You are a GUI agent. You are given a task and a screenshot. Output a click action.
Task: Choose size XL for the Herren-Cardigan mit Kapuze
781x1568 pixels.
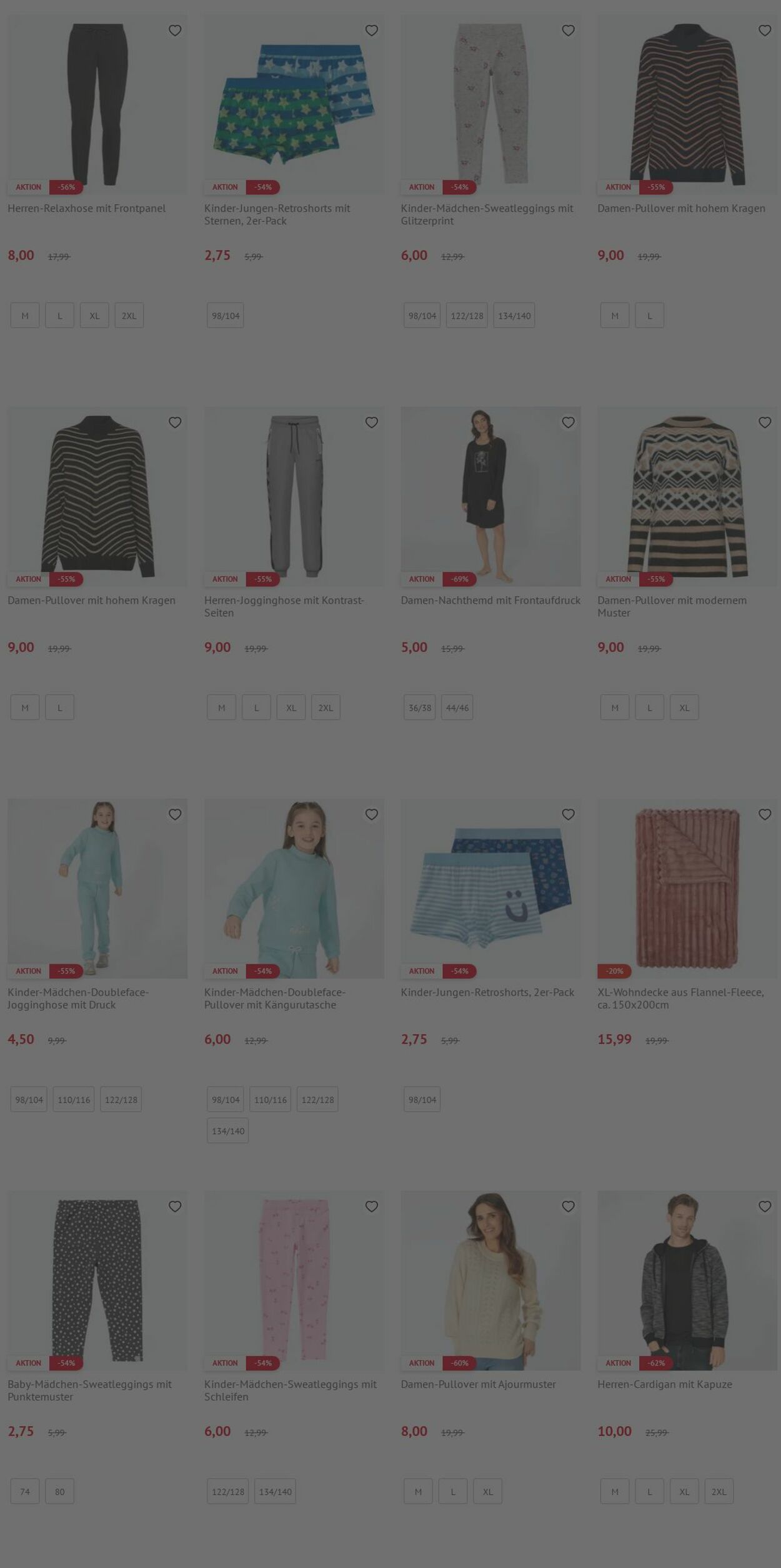coord(685,1491)
